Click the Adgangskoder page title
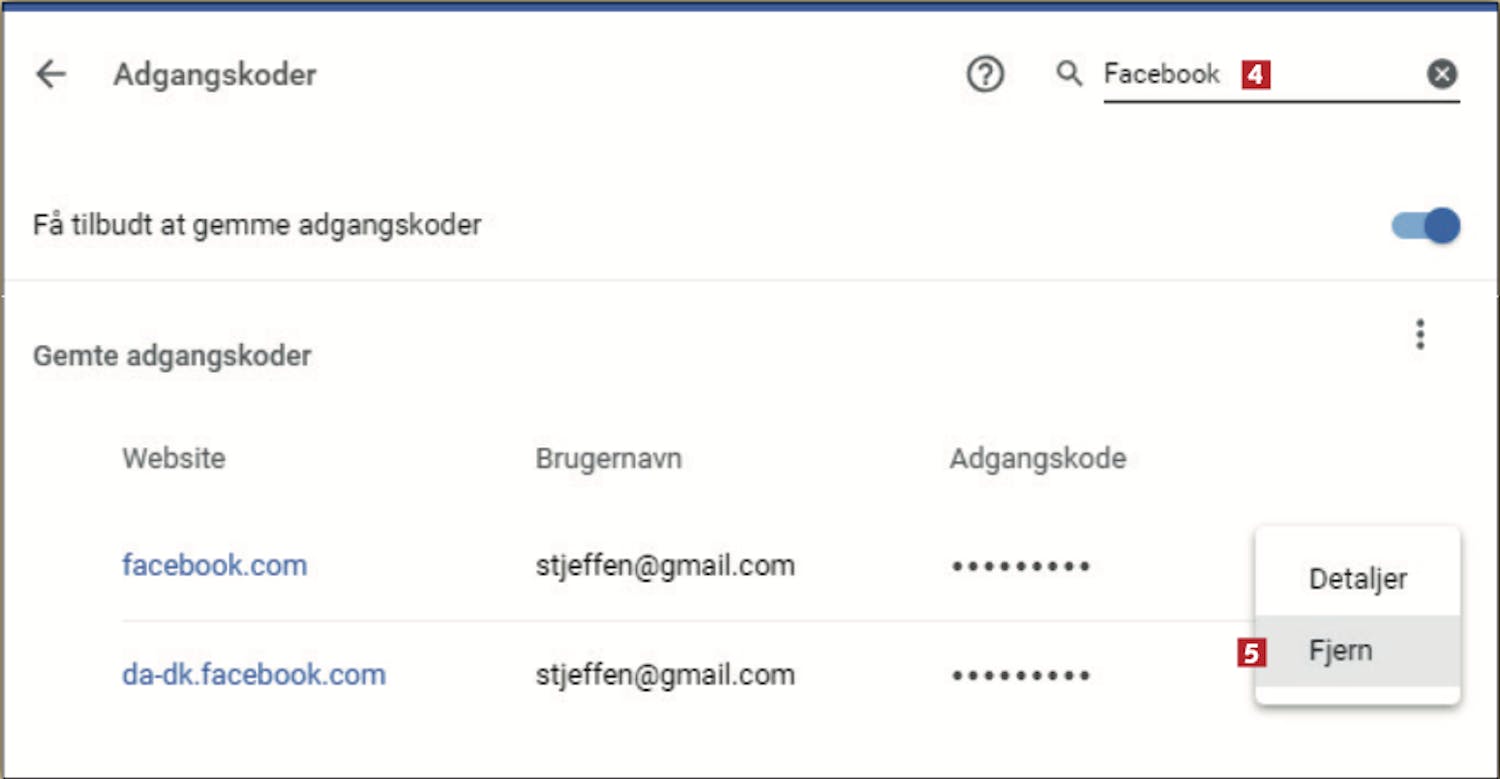 click(x=215, y=75)
